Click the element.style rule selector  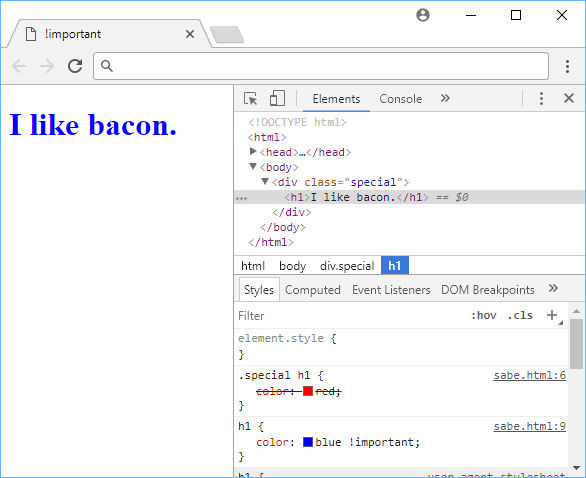coord(281,338)
